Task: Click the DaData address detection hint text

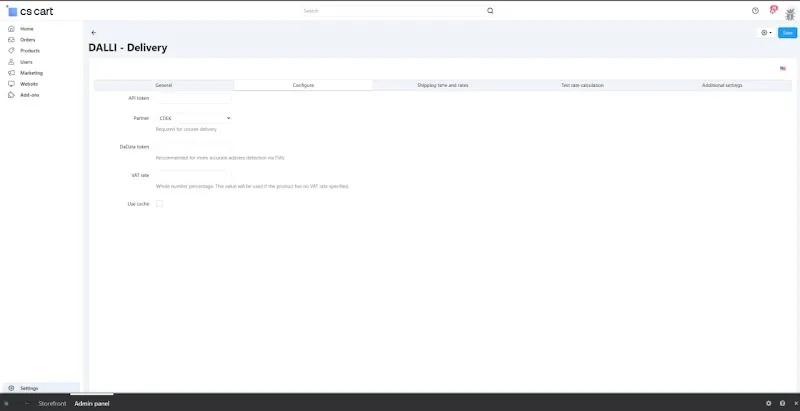Action: (220, 158)
